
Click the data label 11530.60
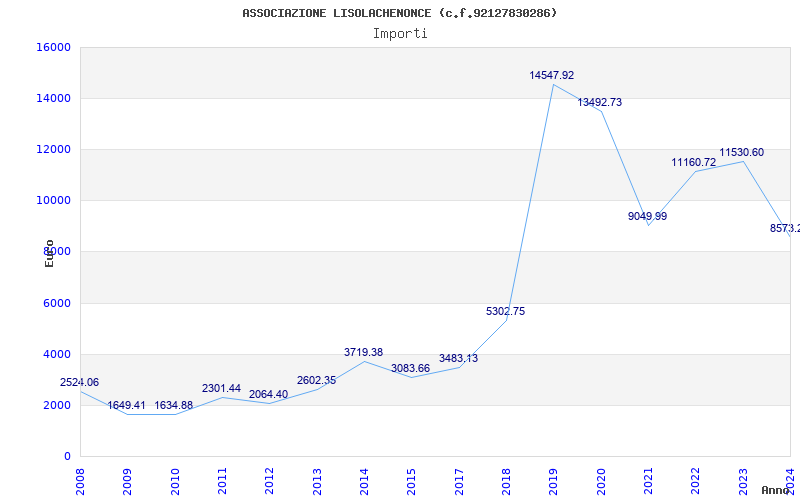pyautogui.click(x=742, y=153)
